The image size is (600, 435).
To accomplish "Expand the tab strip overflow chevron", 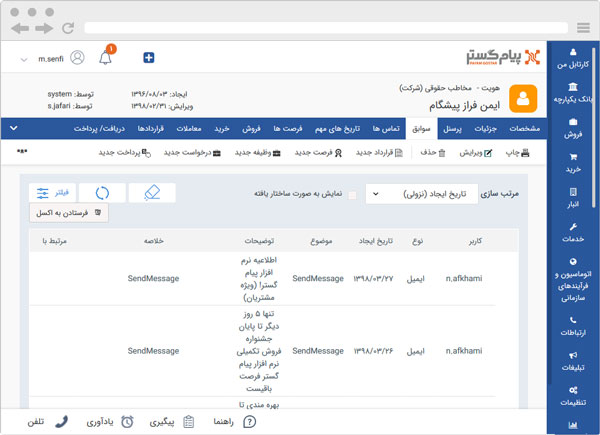I will click(11, 129).
